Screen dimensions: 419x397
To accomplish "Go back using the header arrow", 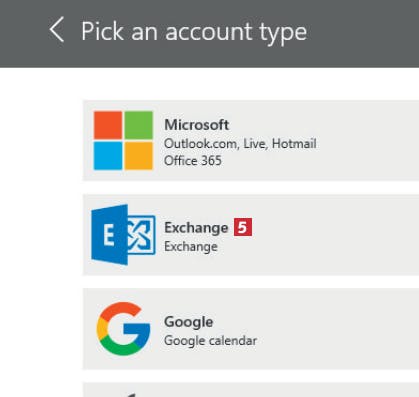I will [x=57, y=30].
